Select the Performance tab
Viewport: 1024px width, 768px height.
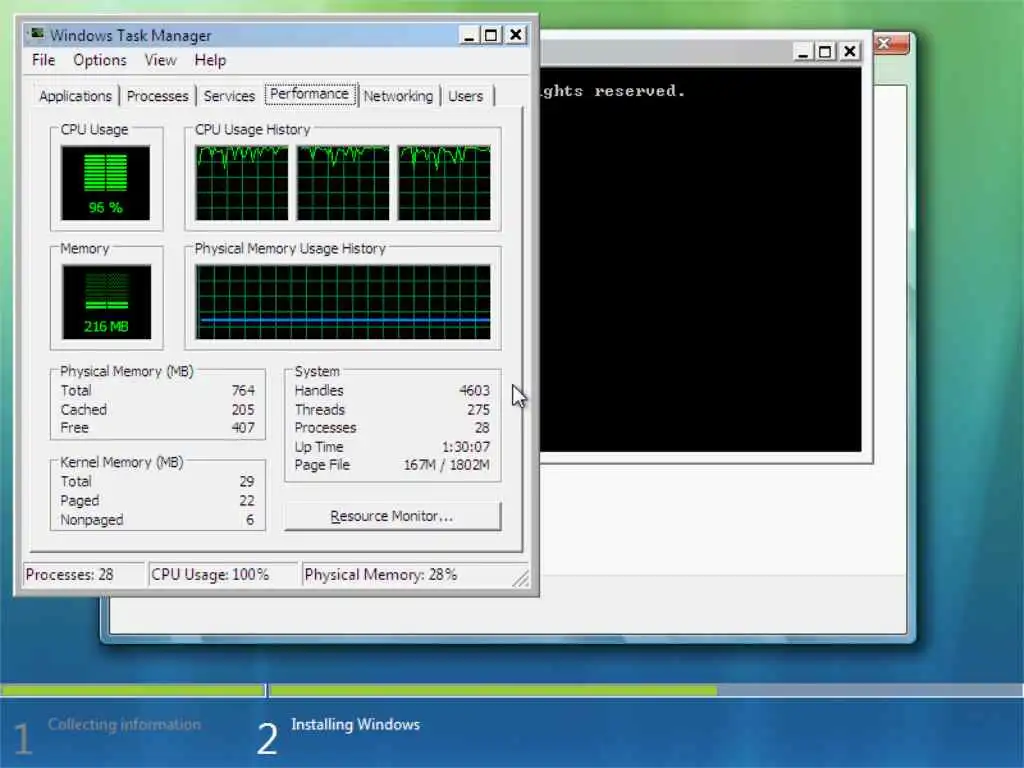[x=310, y=94]
